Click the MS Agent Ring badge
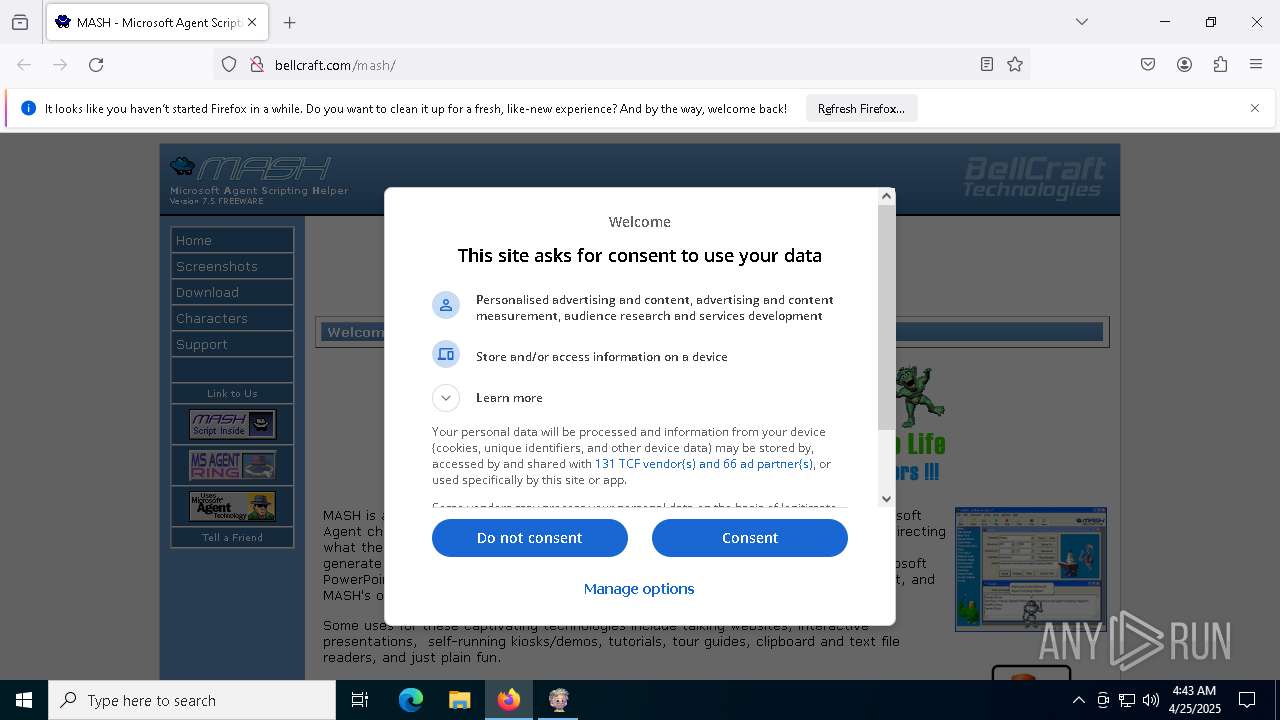Screen dimensions: 1280x720 click(232, 465)
